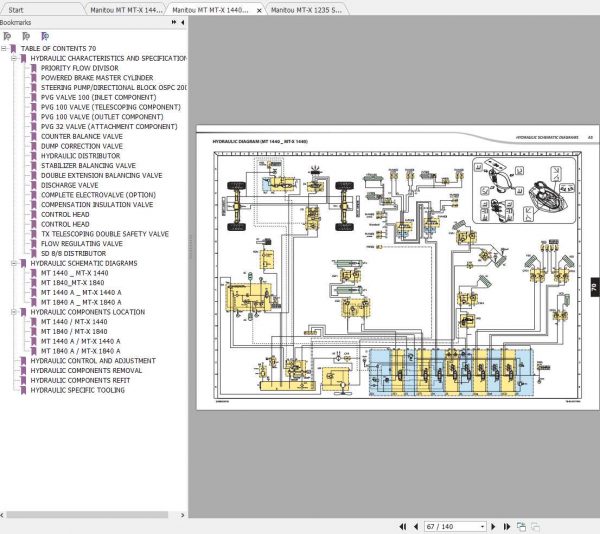Collapse HYDRAULIC CHARACTERISTICS AND SPECIFICATION node
600x534 pixels.
[13, 59]
